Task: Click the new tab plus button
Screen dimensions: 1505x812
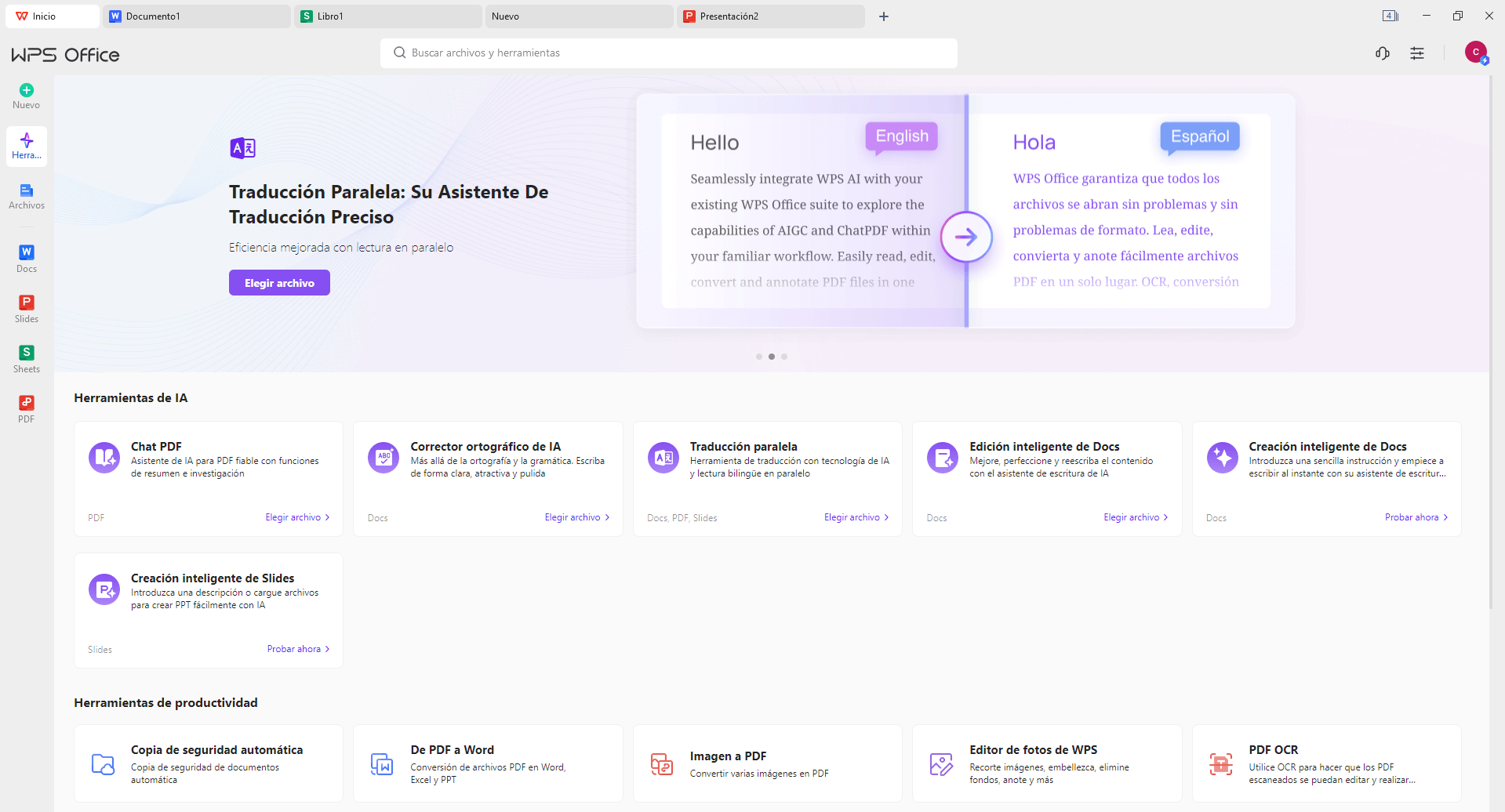Action: click(884, 16)
